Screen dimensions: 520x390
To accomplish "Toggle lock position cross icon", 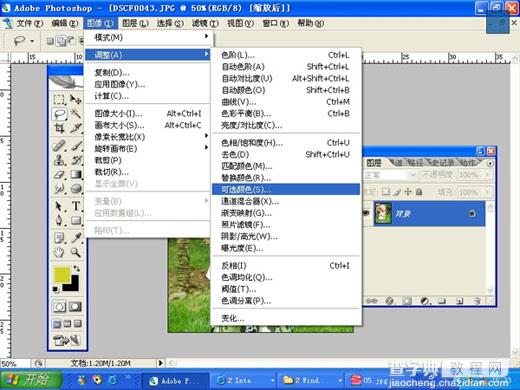I will [408, 192].
